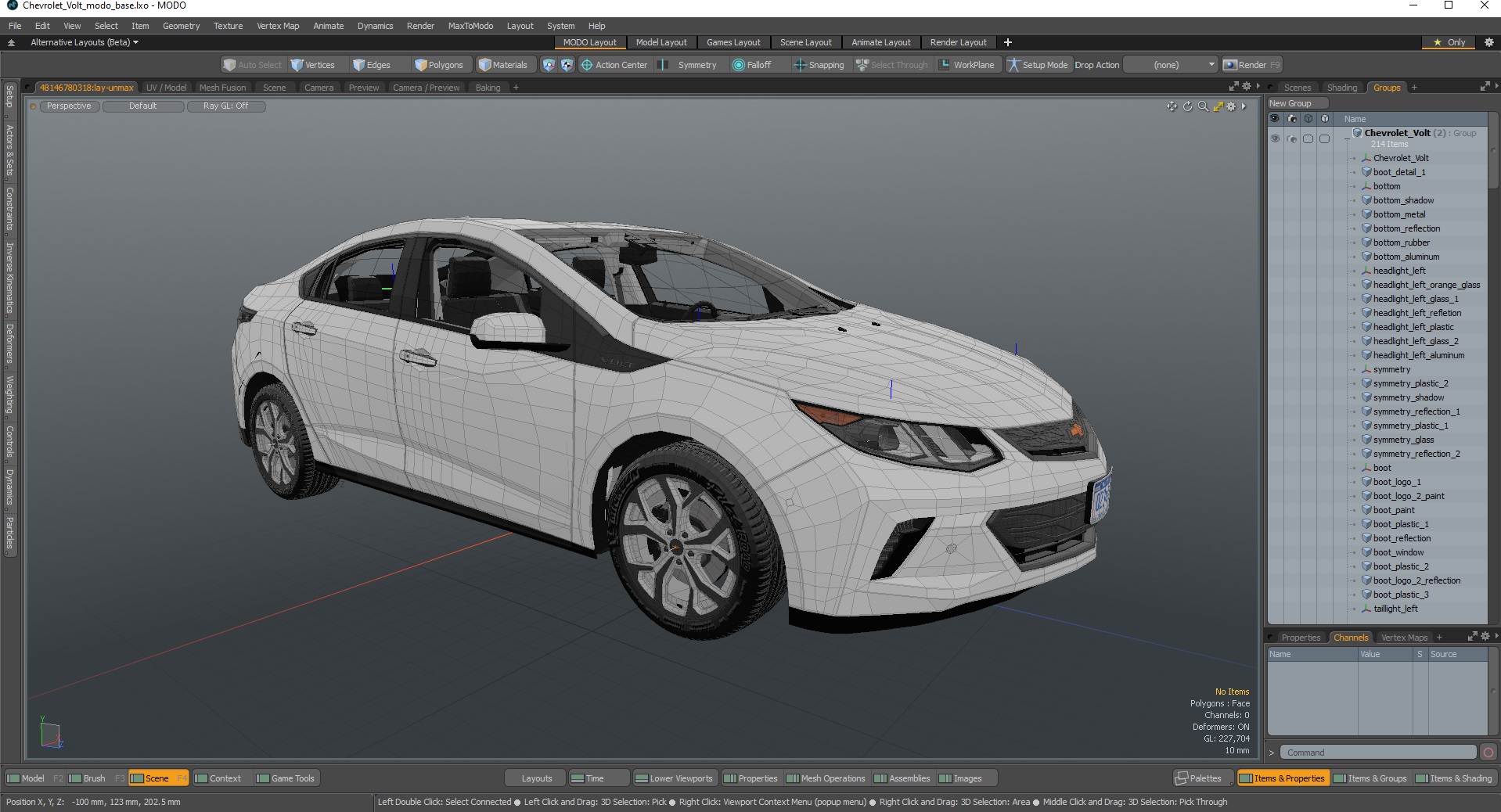This screenshot has height=812, width=1501.
Task: Open the Alternative Layouts (Beta) dropdown
Action: [x=85, y=42]
